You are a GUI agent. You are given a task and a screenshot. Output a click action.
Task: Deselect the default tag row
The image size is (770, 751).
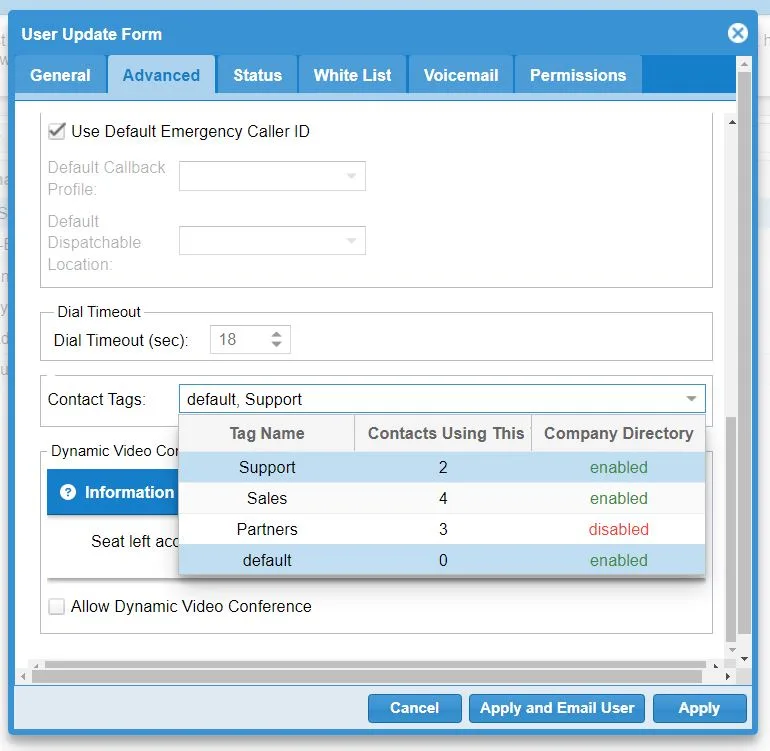coord(442,560)
